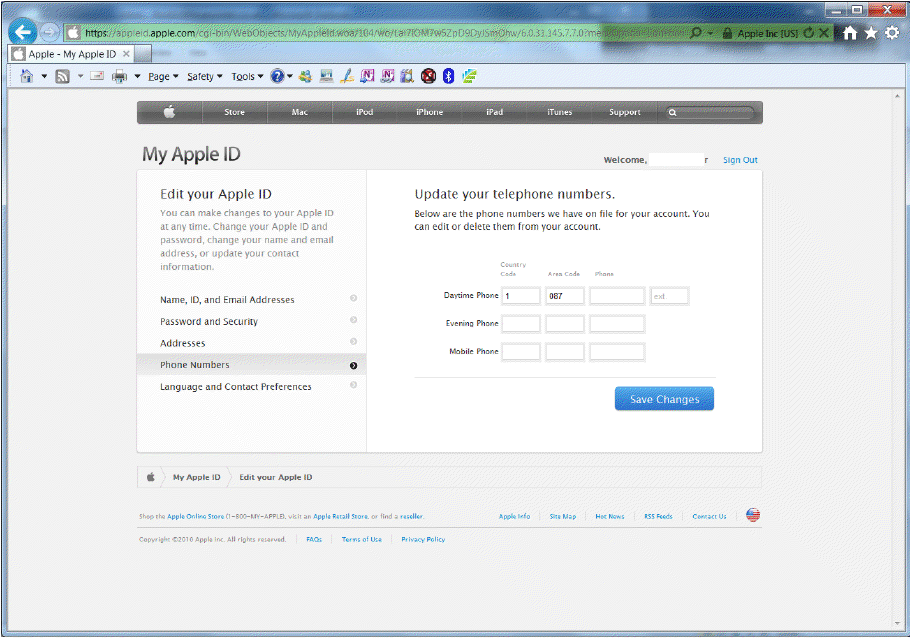910x638 pixels.
Task: Choose the green striped toolbar icon at end
Action: click(469, 76)
